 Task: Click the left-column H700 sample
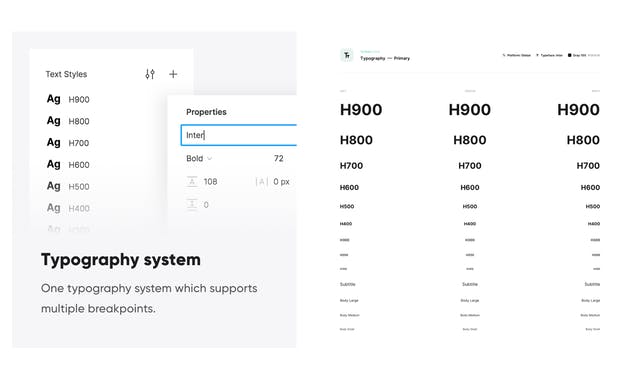352,166
